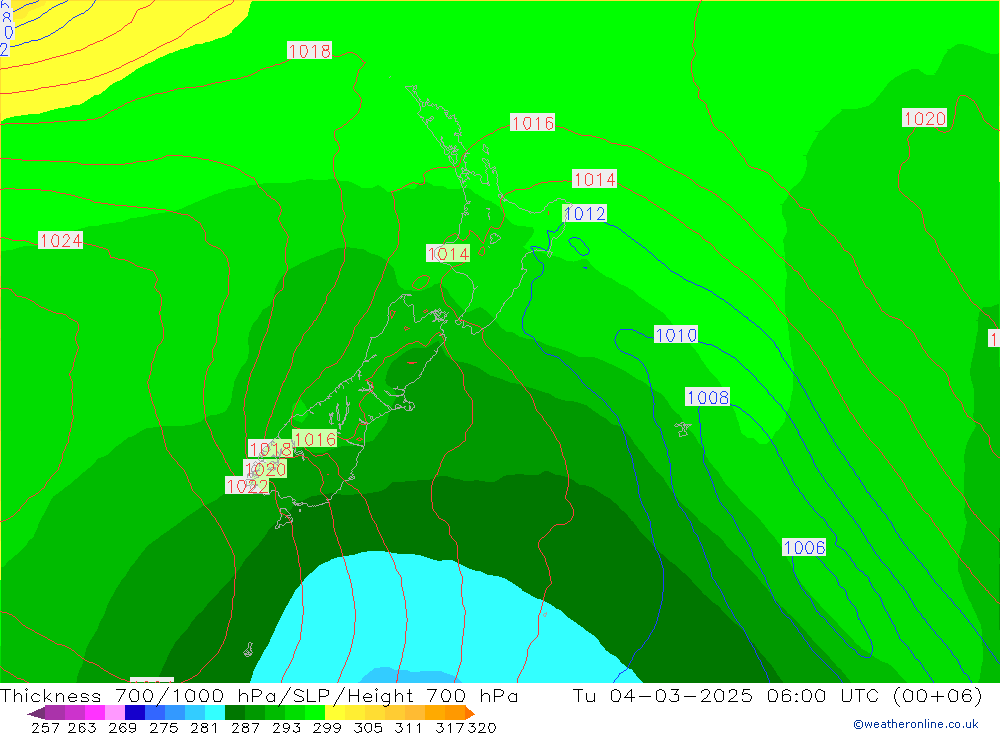
Task: Select legend value 269
Action: [x=122, y=727]
